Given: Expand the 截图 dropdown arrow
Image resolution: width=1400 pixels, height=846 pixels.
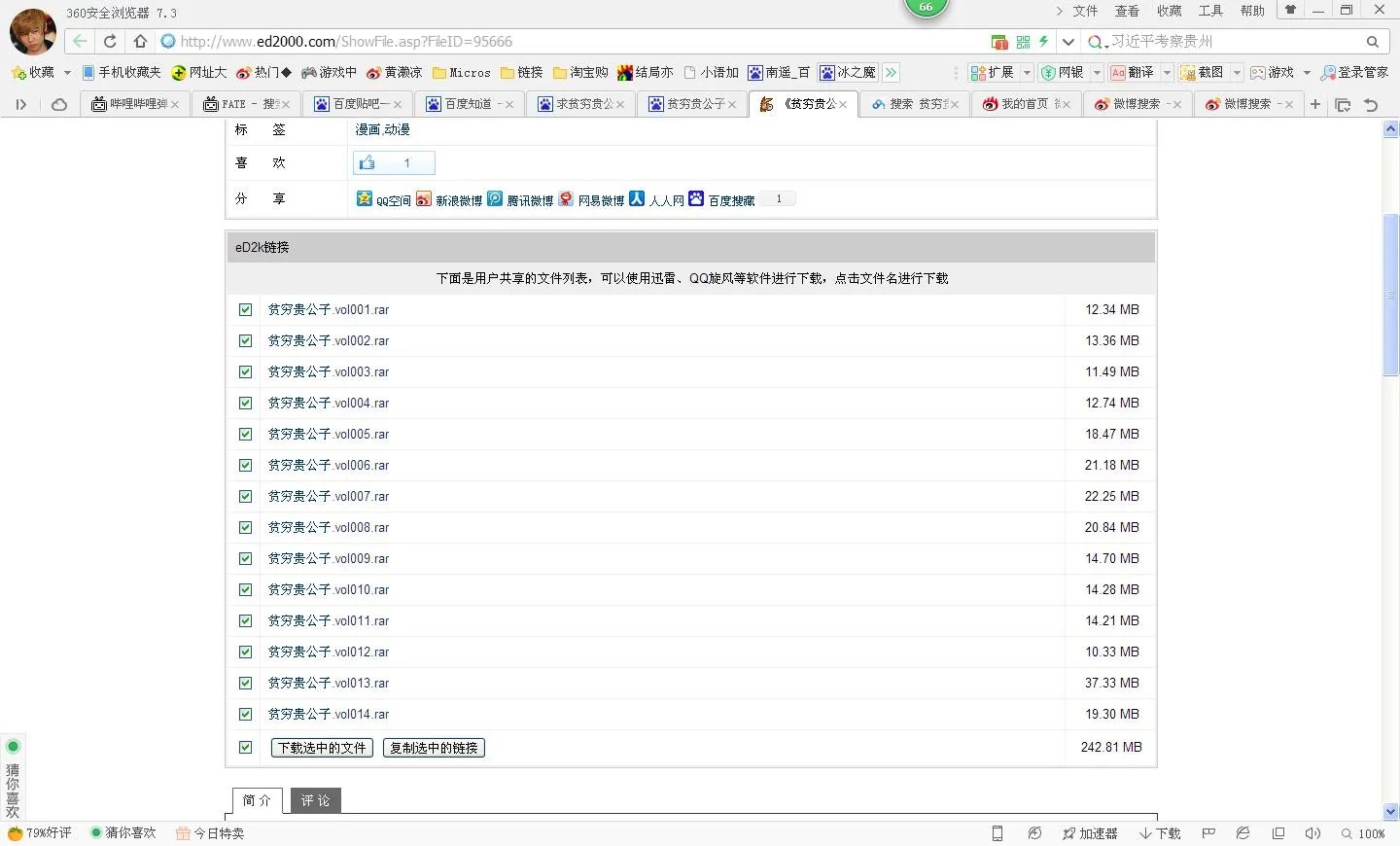Looking at the screenshot, I should click(x=1237, y=72).
